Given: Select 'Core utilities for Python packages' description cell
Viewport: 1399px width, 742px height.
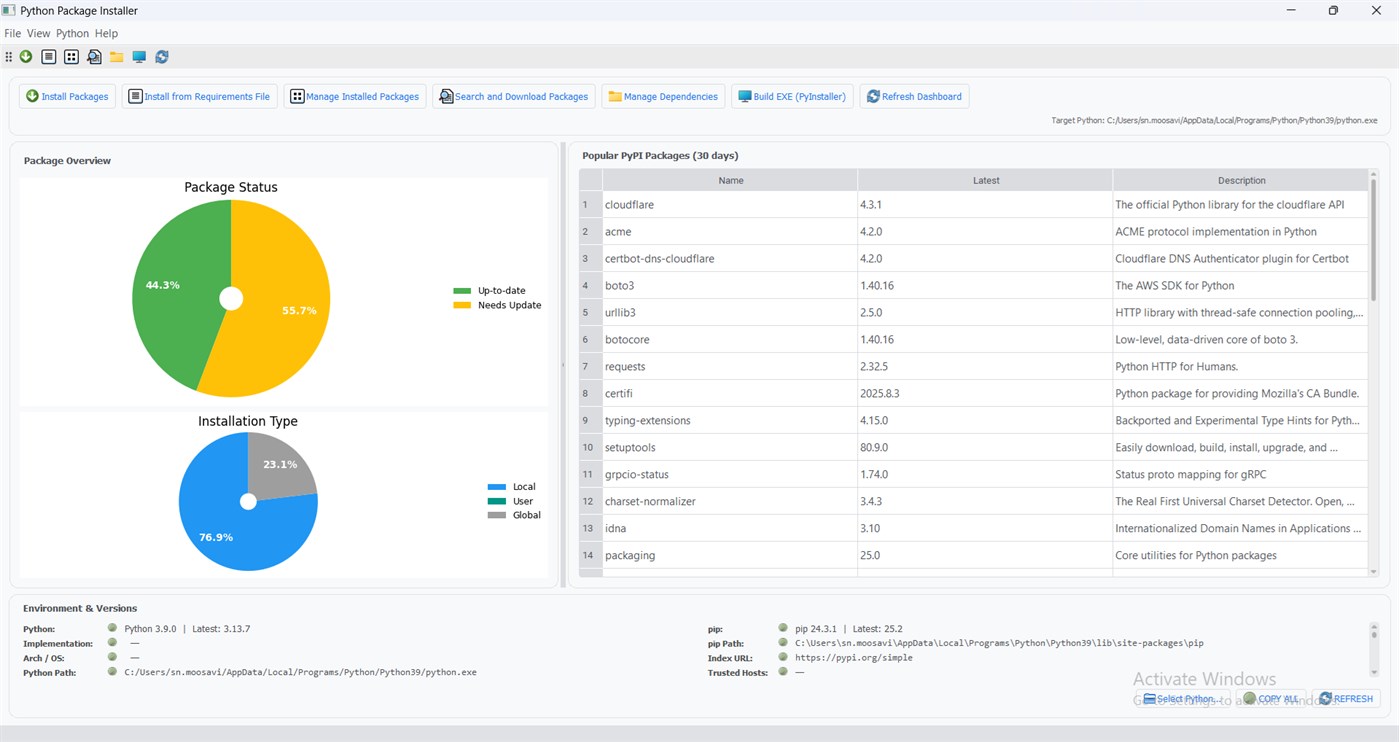Looking at the screenshot, I should (1240, 555).
